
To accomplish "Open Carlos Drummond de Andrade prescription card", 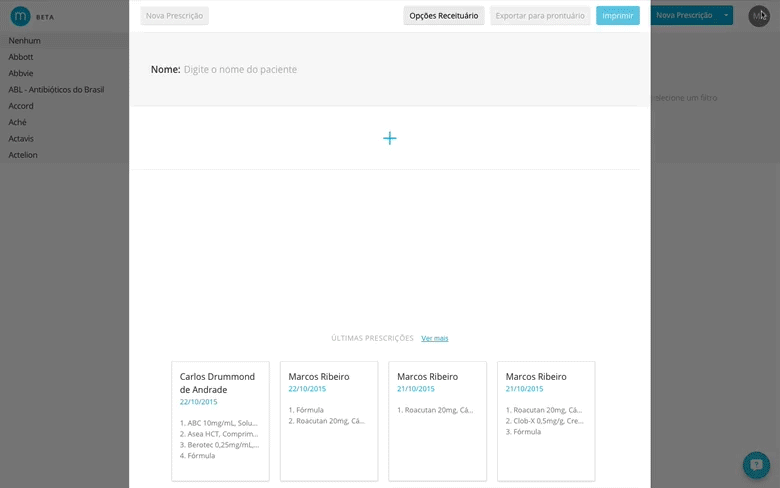I will (x=220, y=421).
